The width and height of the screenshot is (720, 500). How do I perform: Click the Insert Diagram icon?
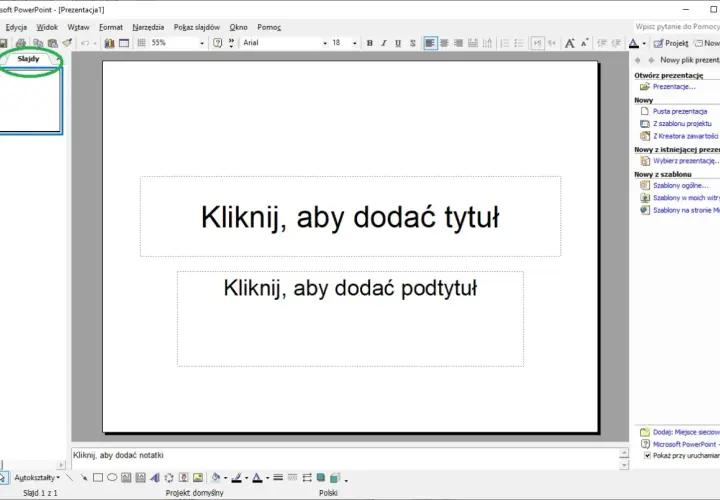click(169, 478)
